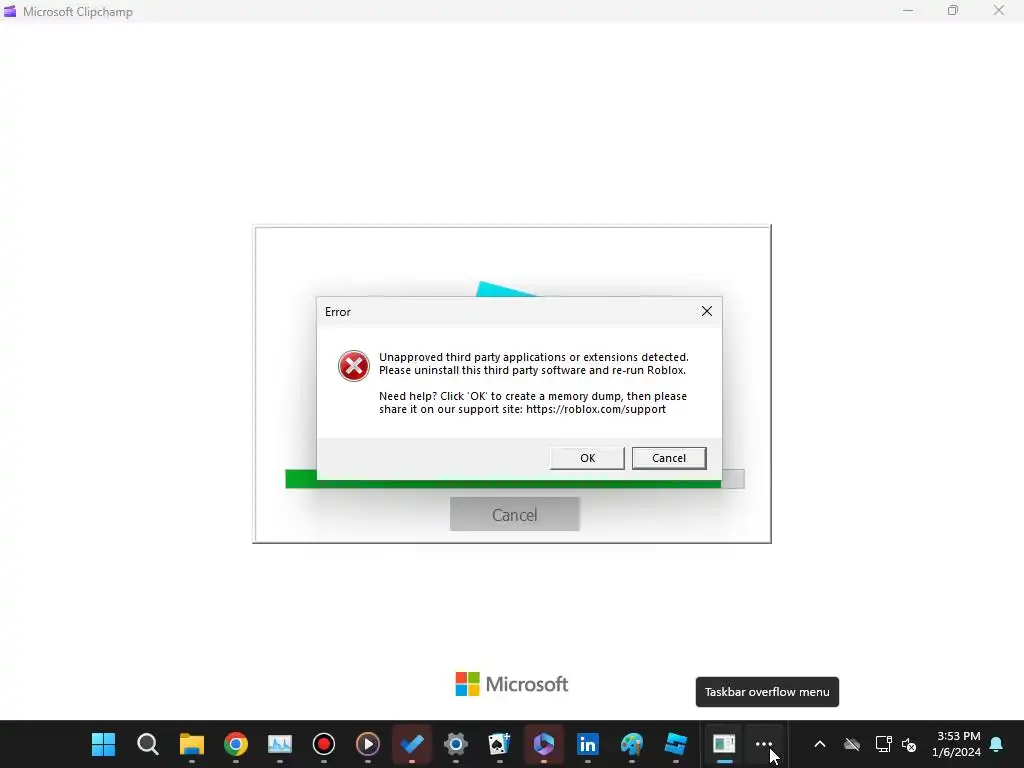Open LinkedIn from the taskbar

point(588,744)
